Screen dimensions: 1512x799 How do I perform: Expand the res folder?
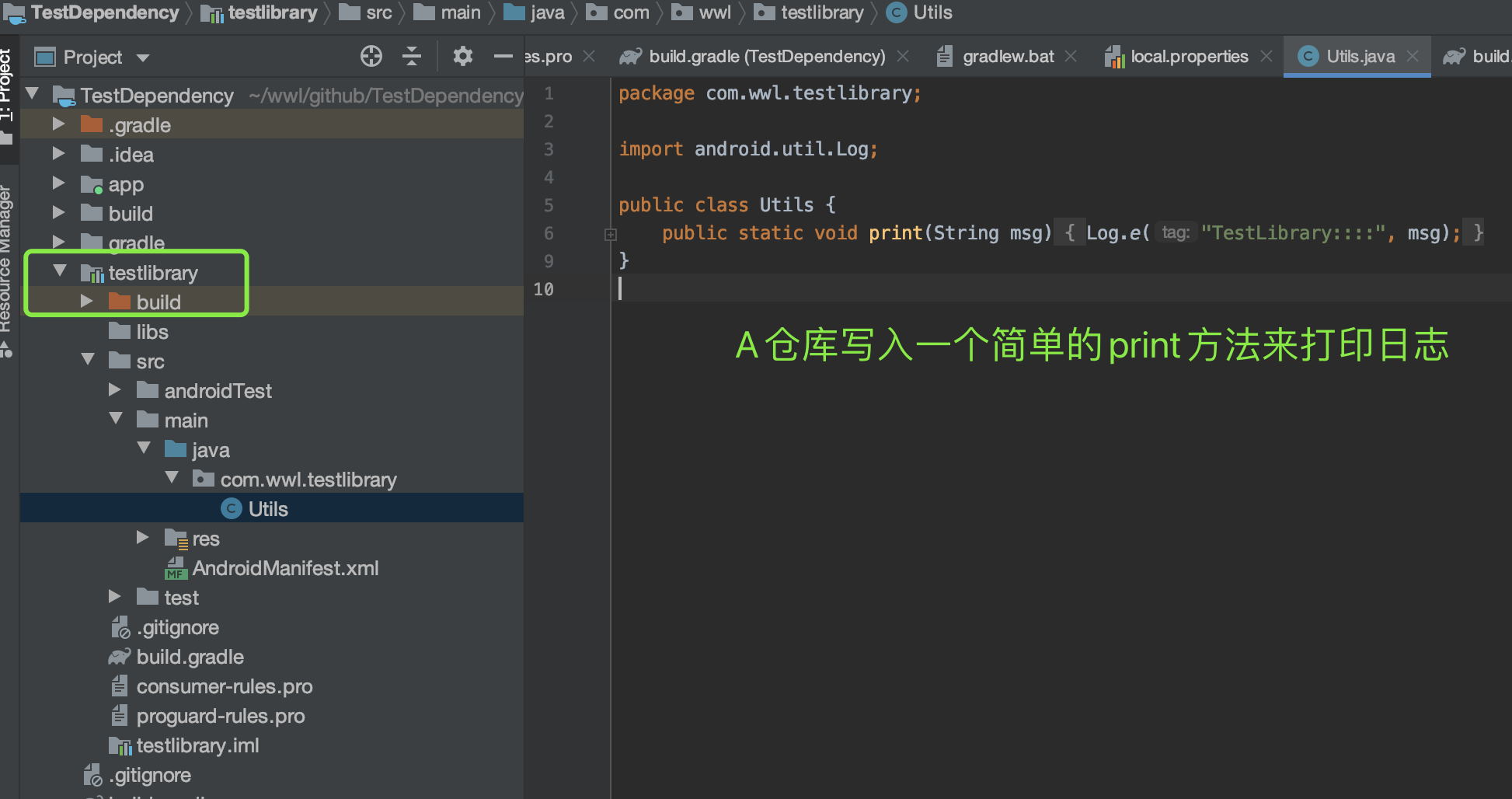click(x=142, y=537)
